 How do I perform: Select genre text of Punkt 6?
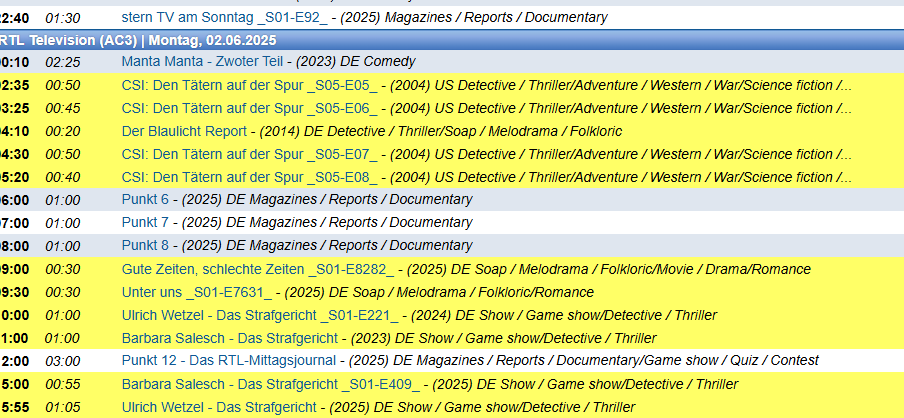[327, 200]
